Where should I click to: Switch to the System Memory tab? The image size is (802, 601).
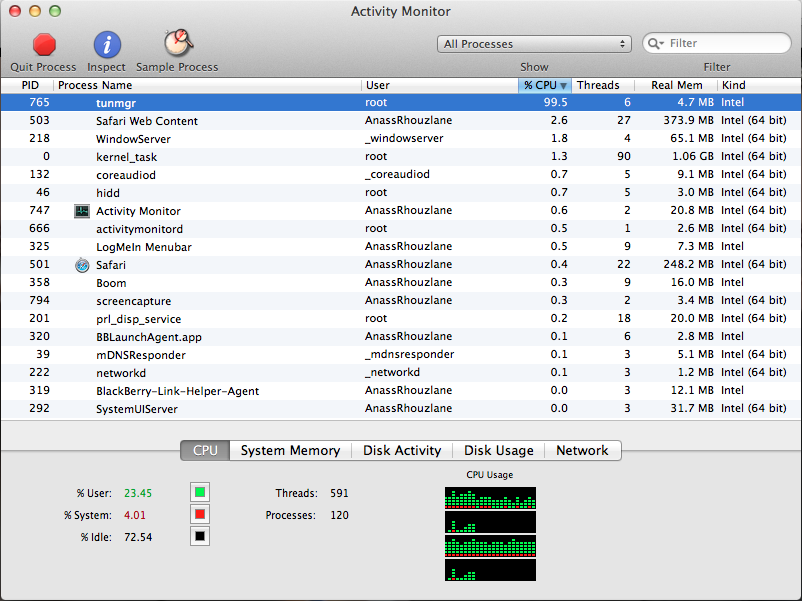(x=290, y=450)
